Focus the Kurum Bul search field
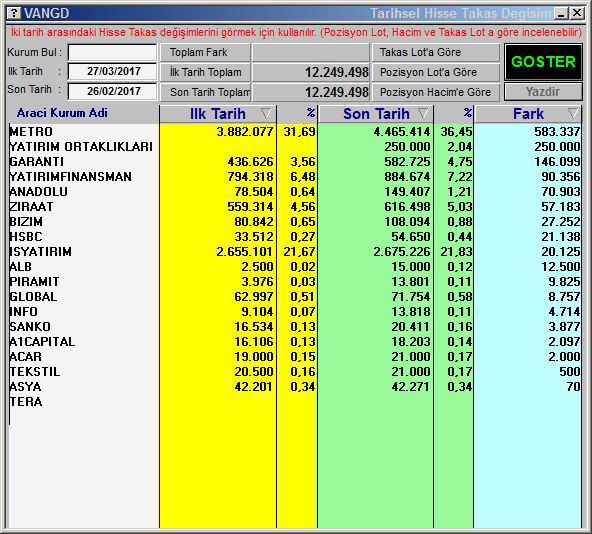The image size is (592, 534). 113,52
